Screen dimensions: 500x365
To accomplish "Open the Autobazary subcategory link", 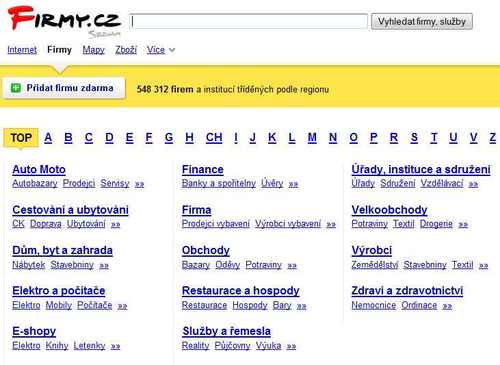I will pyautogui.click(x=35, y=183).
